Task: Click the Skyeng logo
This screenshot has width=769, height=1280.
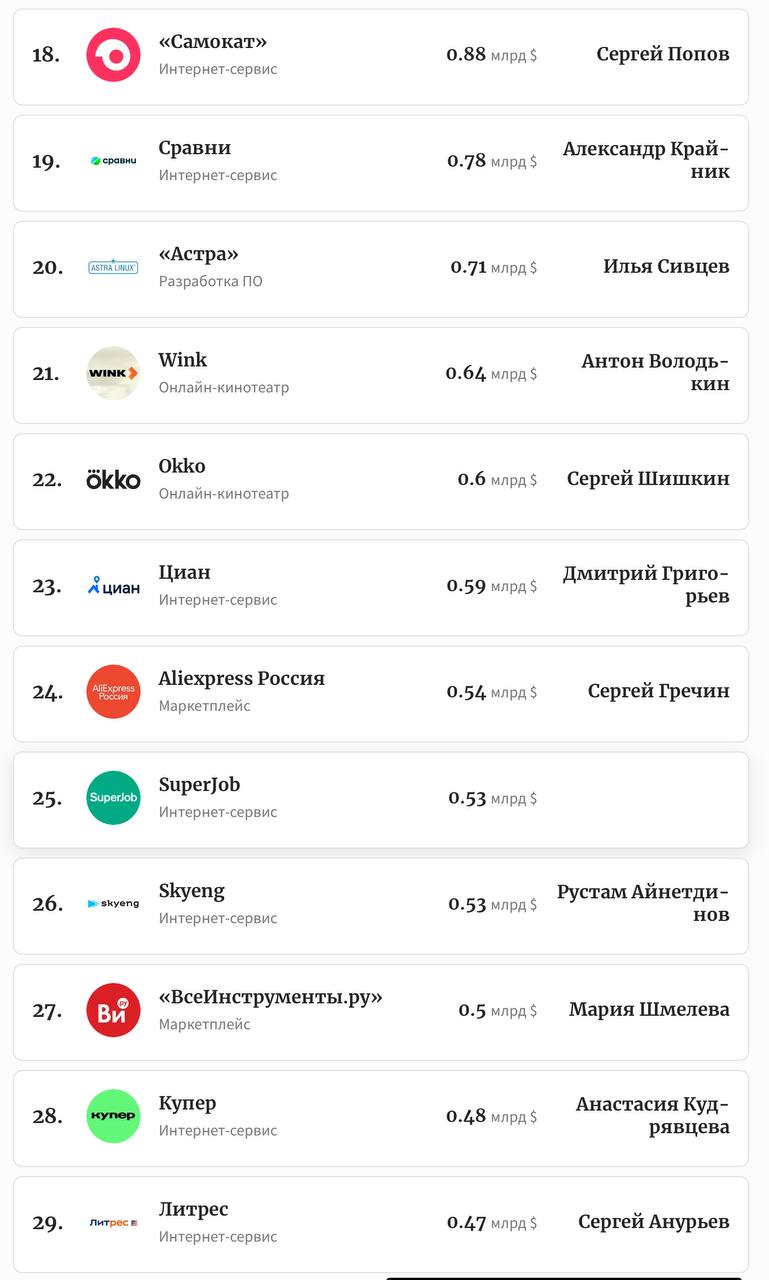Action: click(x=113, y=904)
